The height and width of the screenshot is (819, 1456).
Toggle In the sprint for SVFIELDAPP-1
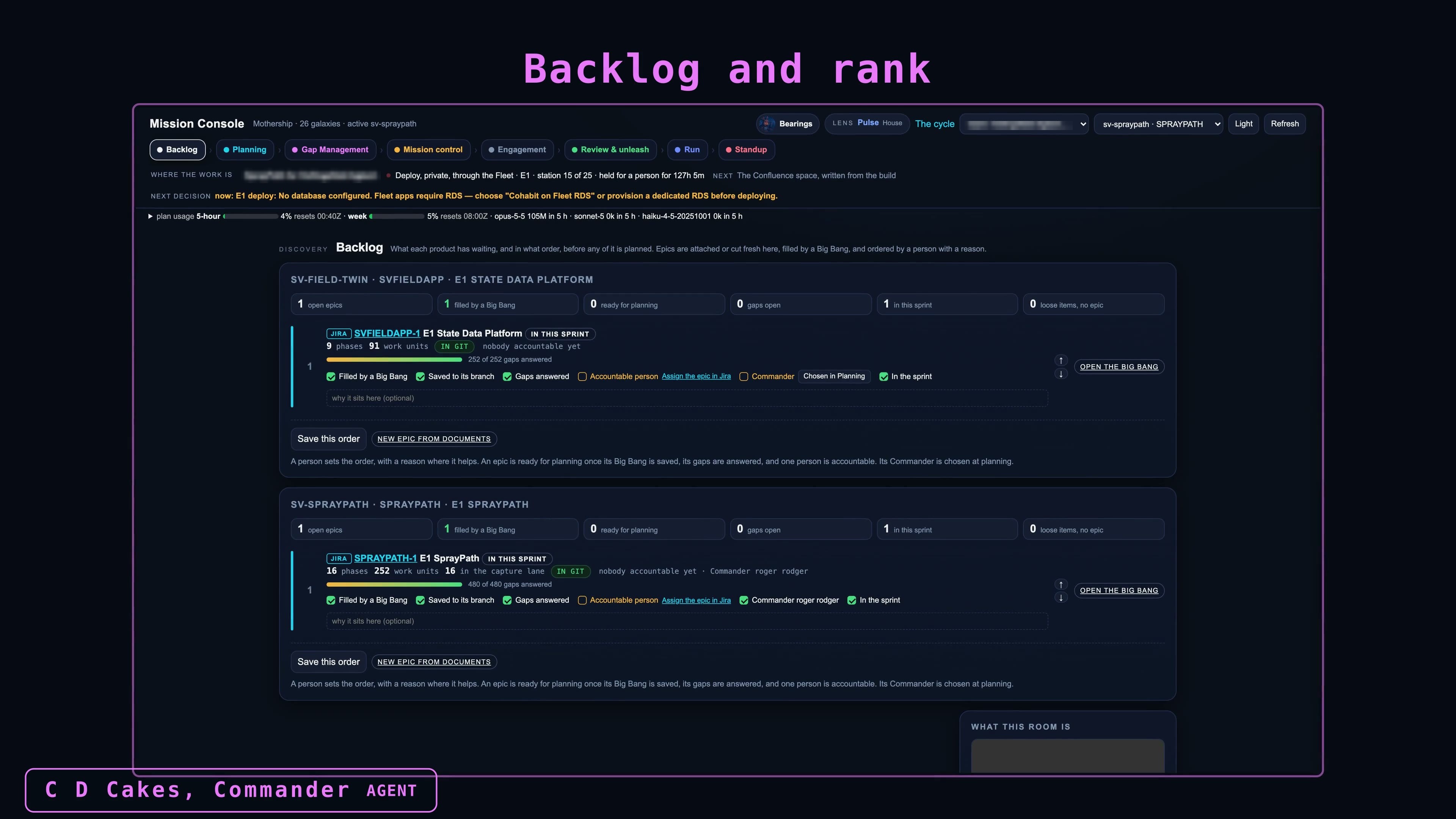click(x=884, y=377)
